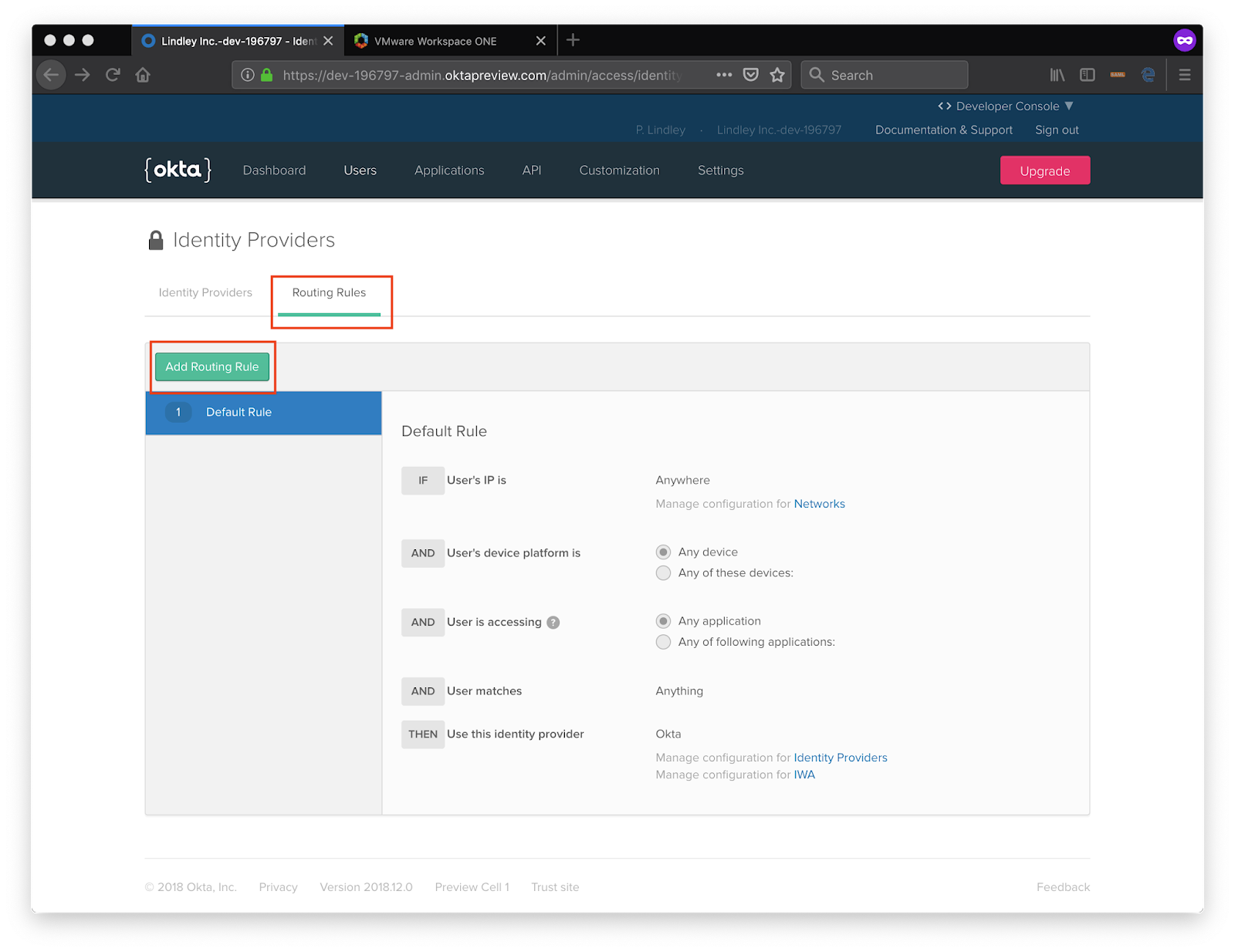Bookmark this page with the star icon
Screen dimensions: 1235x952
[777, 75]
